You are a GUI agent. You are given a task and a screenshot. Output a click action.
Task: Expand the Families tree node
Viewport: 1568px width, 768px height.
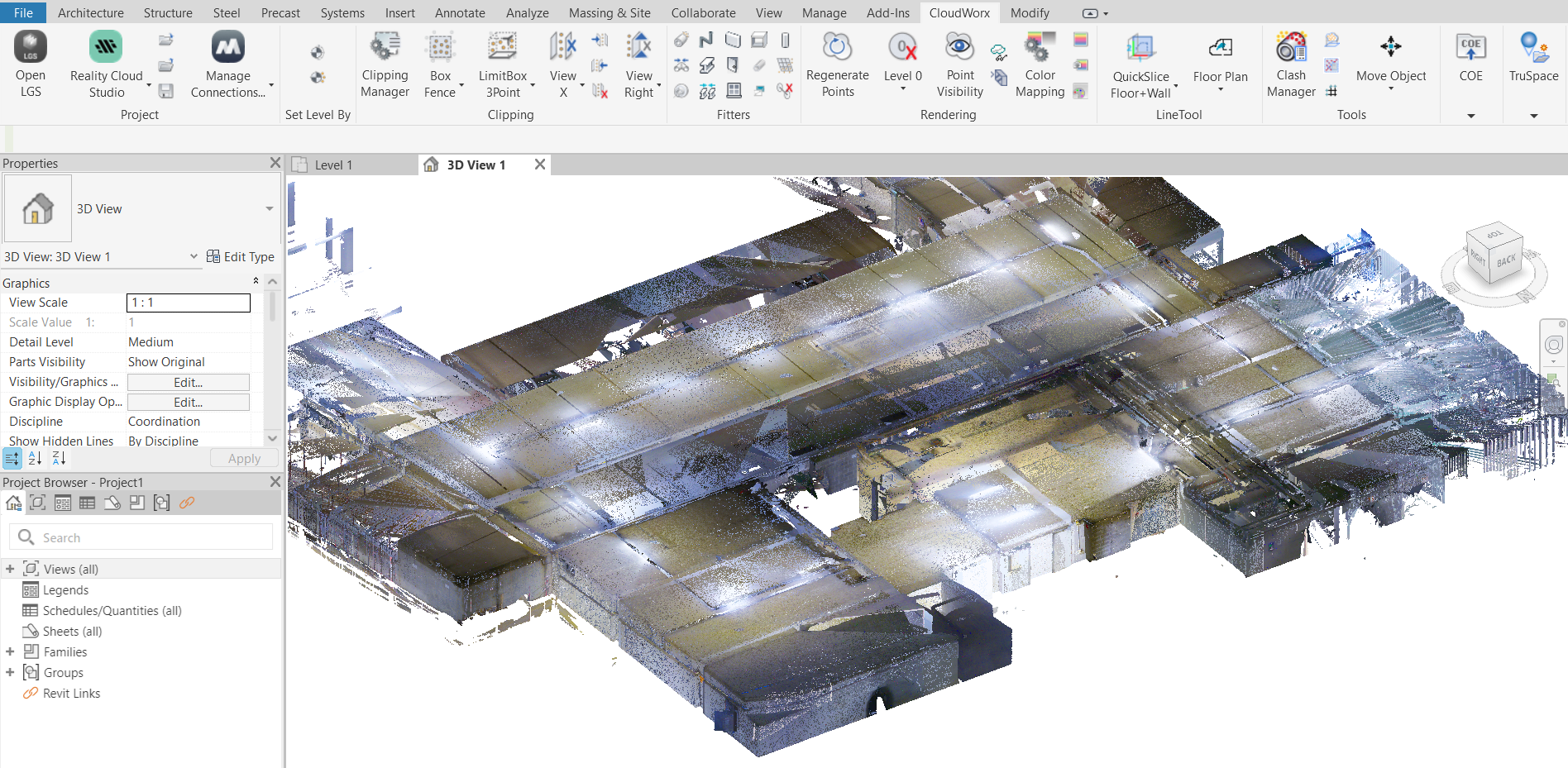10,651
